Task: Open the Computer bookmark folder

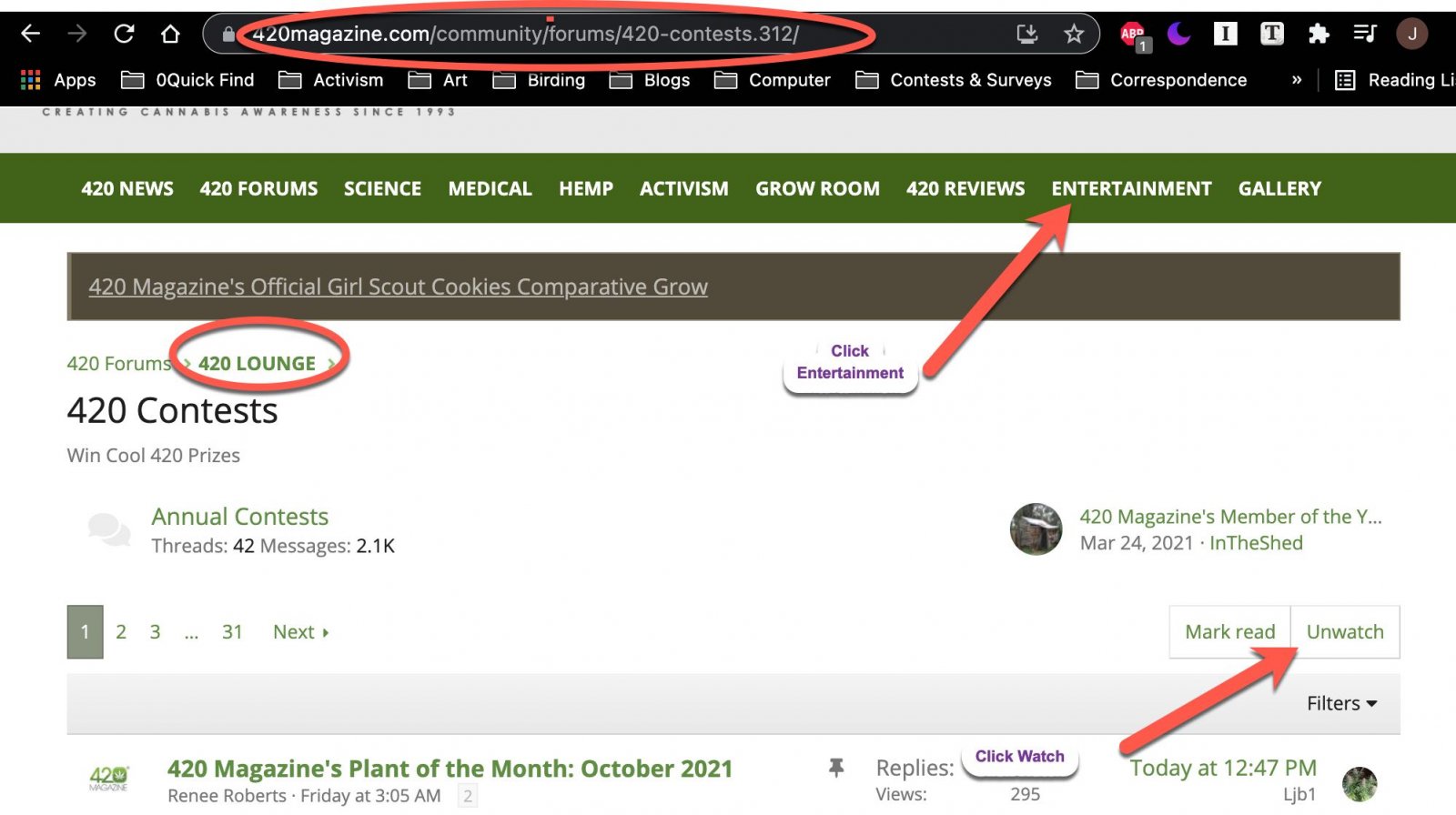Action: point(773,80)
